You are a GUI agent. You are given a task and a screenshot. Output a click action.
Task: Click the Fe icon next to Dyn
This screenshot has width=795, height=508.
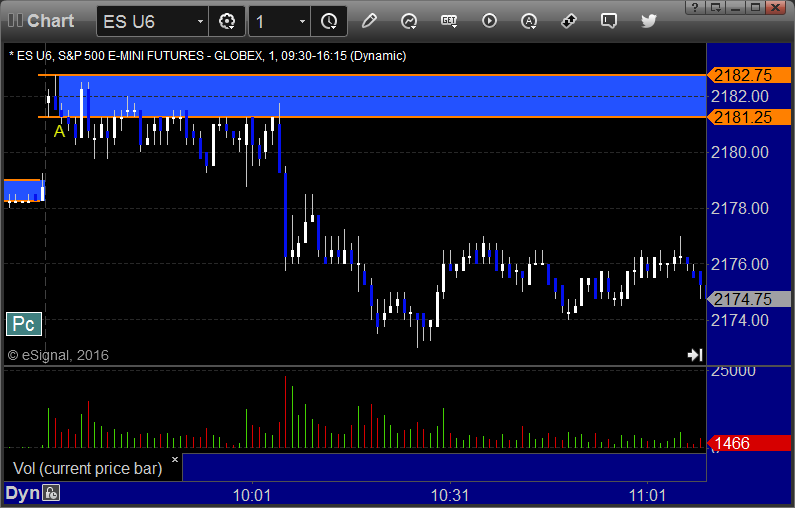tap(51, 493)
